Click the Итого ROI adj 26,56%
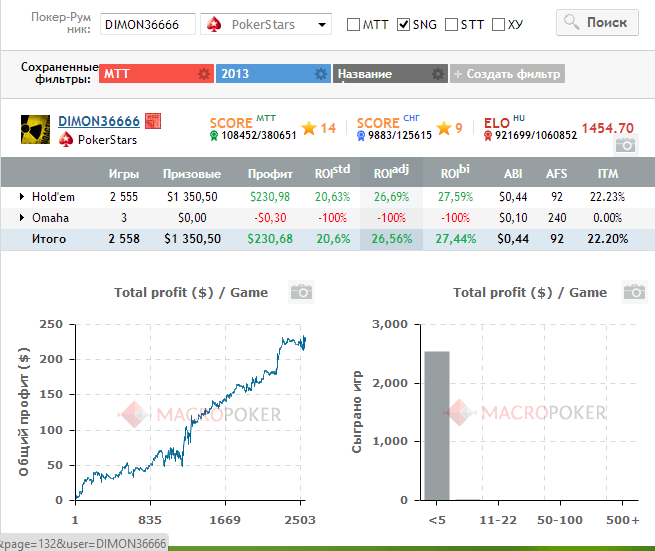The height and width of the screenshot is (551, 655). [392, 239]
